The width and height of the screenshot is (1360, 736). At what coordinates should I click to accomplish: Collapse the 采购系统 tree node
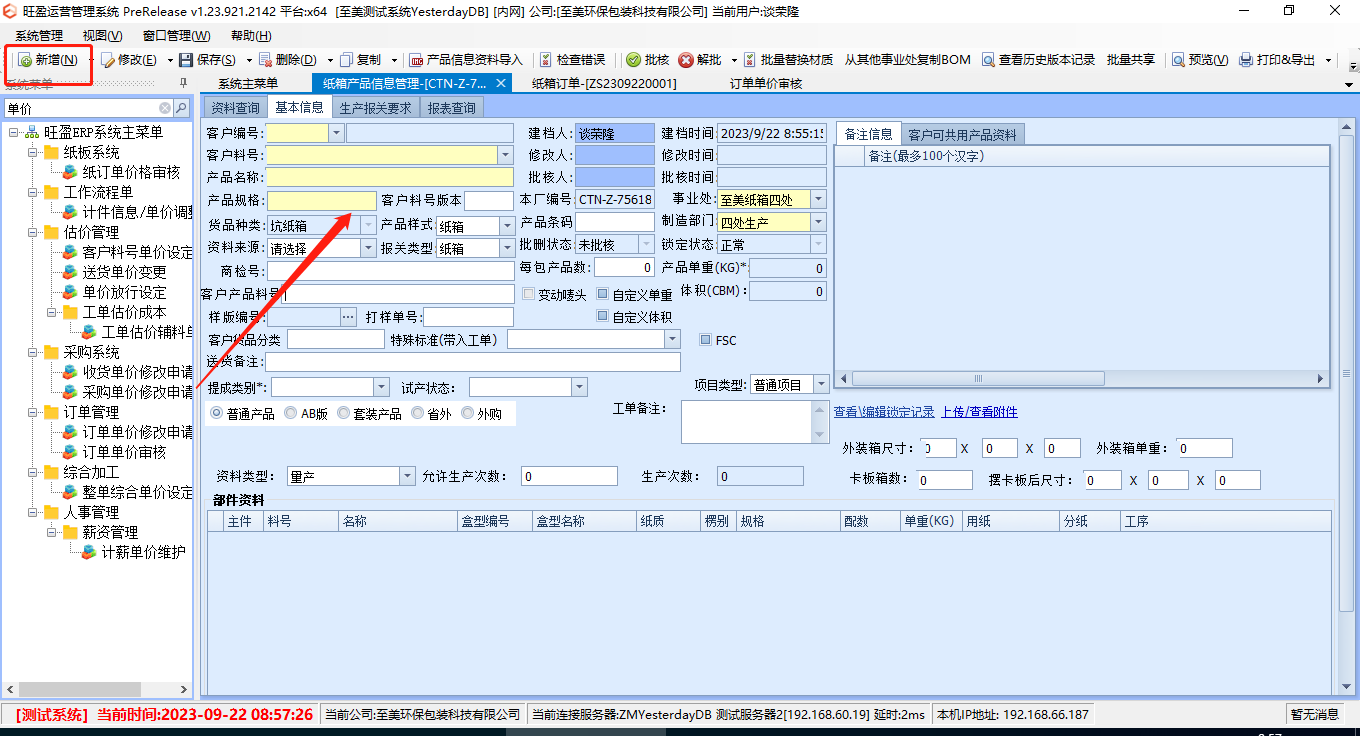tap(32, 352)
